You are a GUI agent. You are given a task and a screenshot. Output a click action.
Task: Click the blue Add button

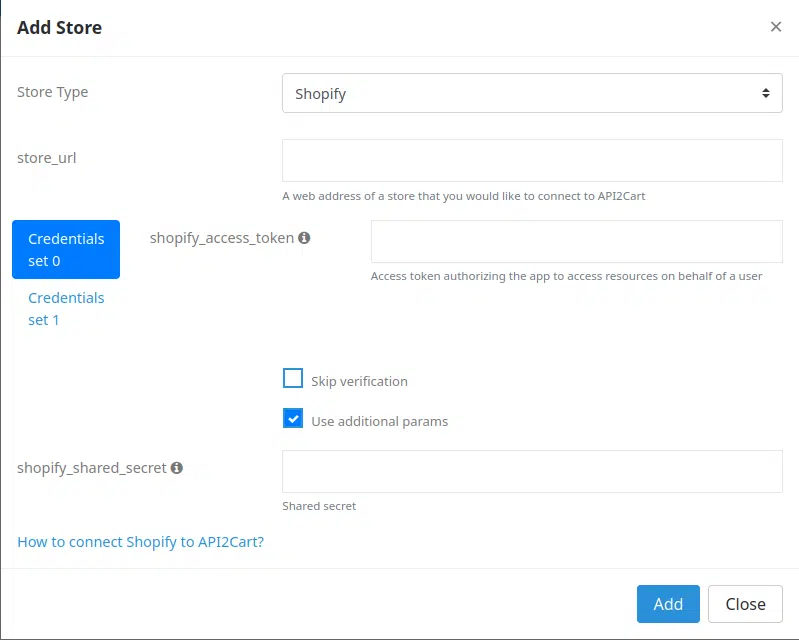point(668,604)
